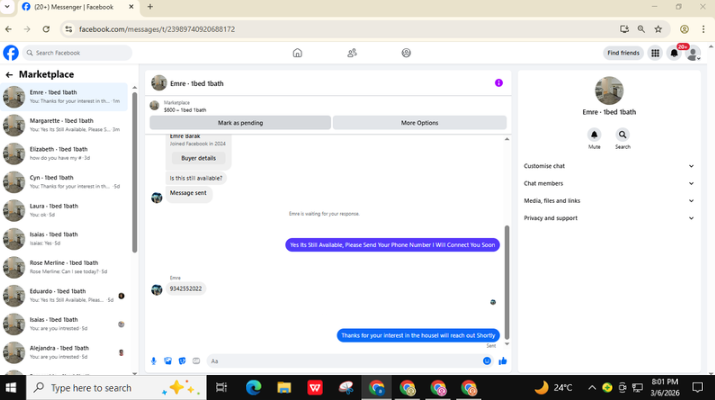Open Laura 1bed 1bath conversation
This screenshot has height=400, width=715.
click(x=65, y=210)
